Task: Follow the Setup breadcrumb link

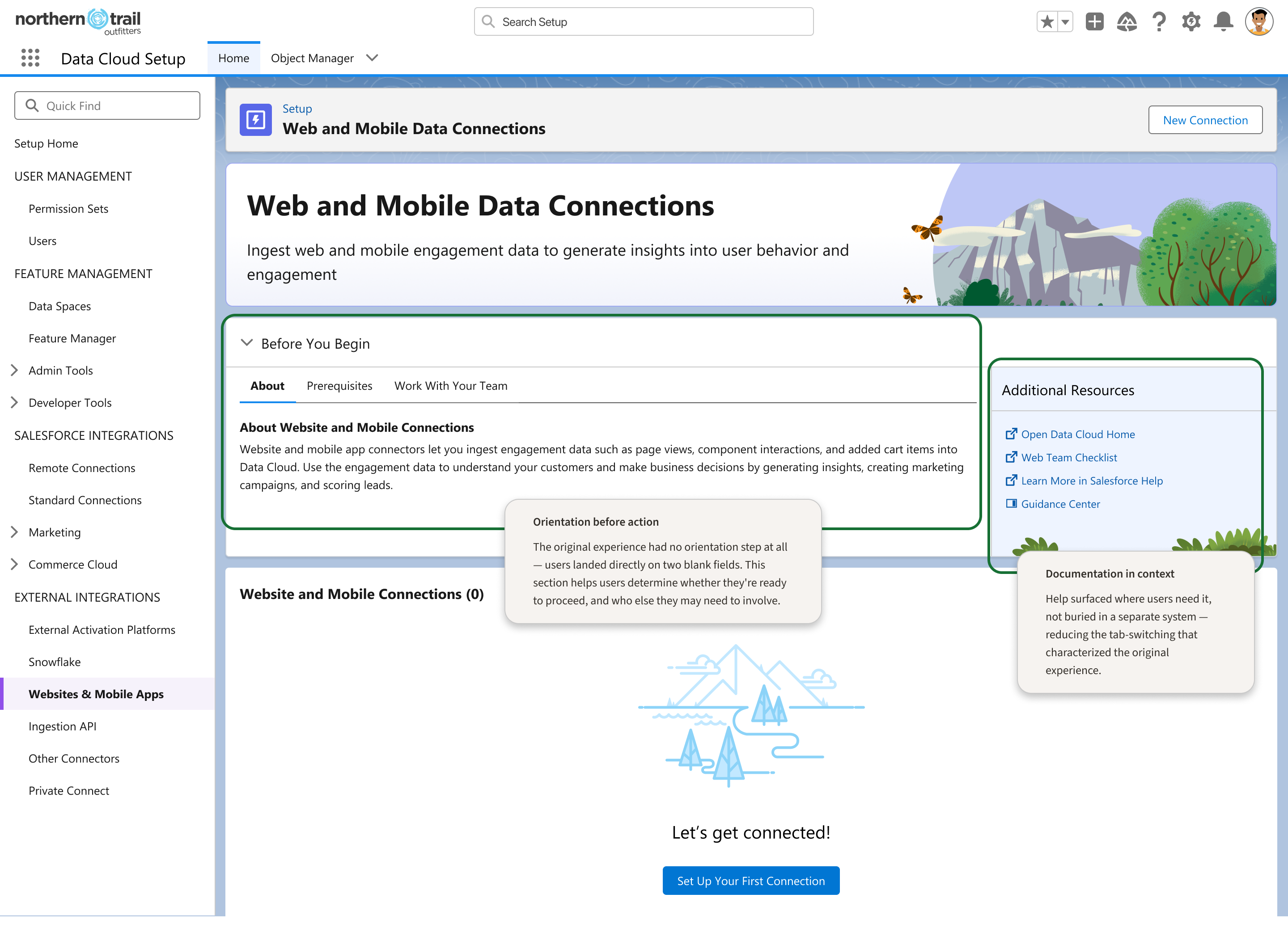Action: point(297,109)
